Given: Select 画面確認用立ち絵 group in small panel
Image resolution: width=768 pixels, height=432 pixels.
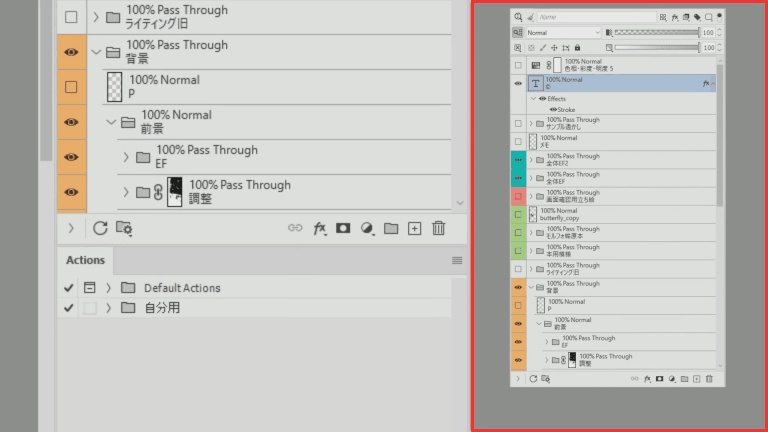Looking at the screenshot, I should pos(621,196).
